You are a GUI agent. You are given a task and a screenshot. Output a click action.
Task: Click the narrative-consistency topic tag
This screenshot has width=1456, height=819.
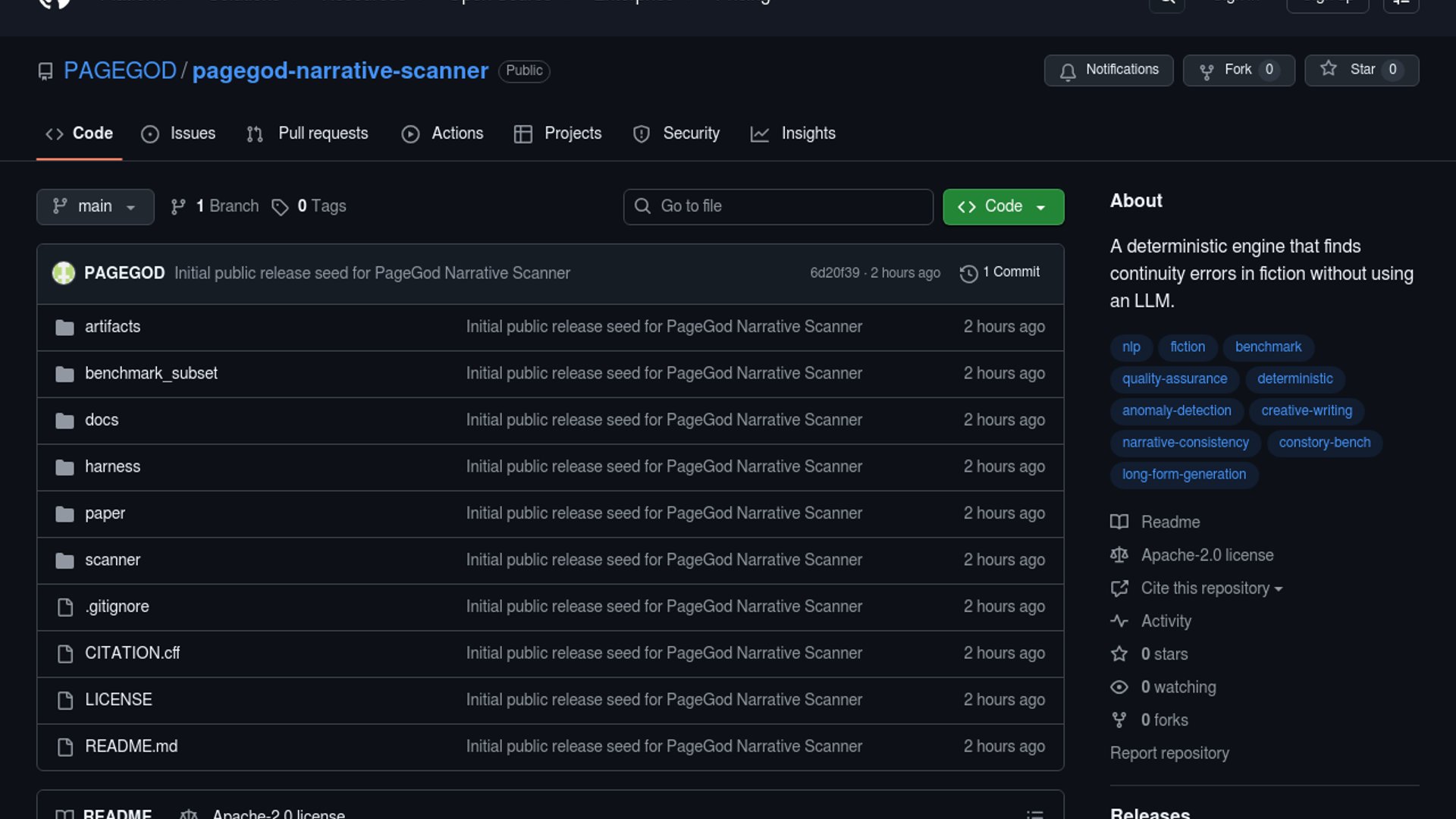(1185, 442)
